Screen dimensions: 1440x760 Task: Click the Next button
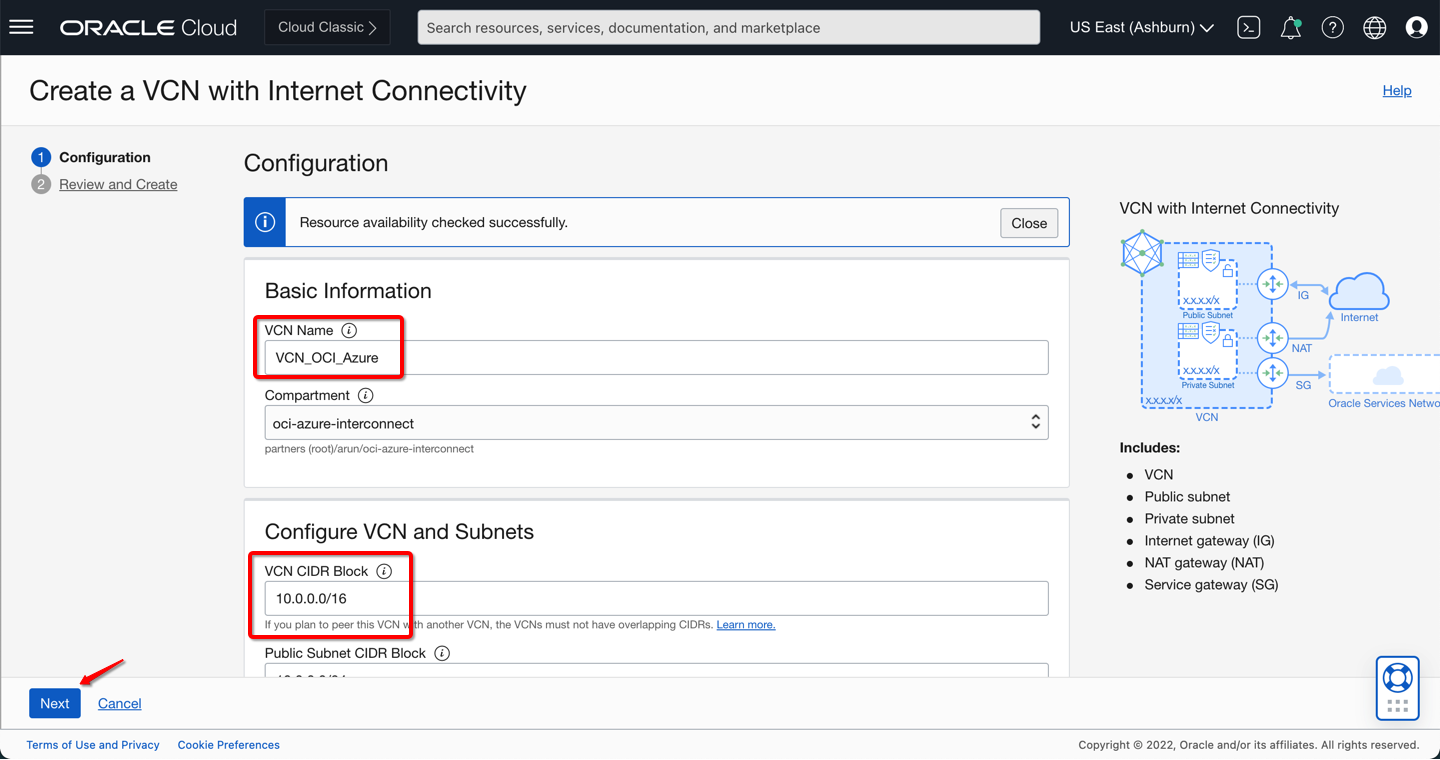point(55,703)
